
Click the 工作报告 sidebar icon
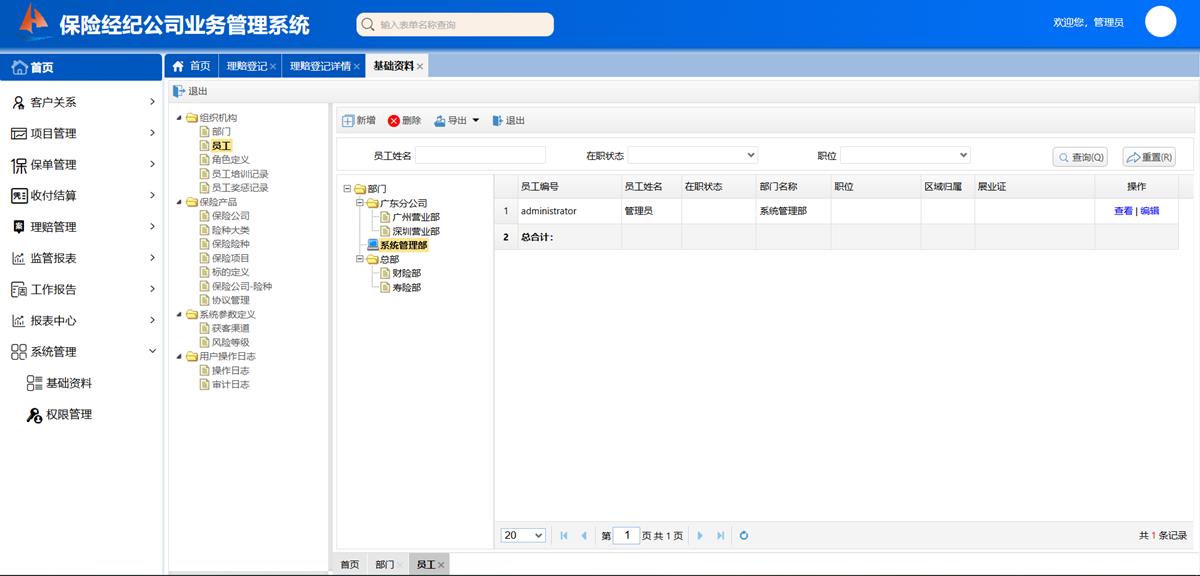point(18,289)
